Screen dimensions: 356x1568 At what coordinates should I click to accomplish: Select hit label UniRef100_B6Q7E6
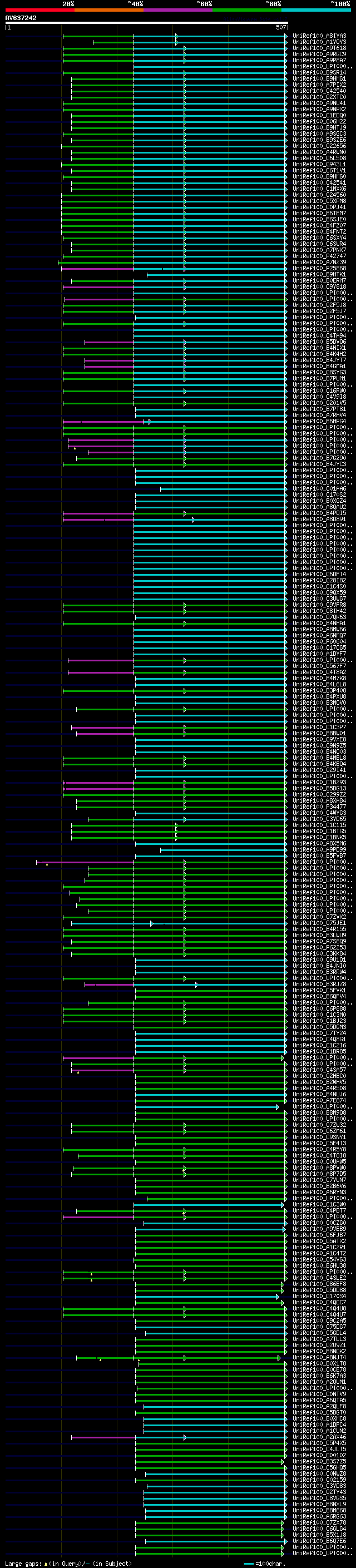319,1541
